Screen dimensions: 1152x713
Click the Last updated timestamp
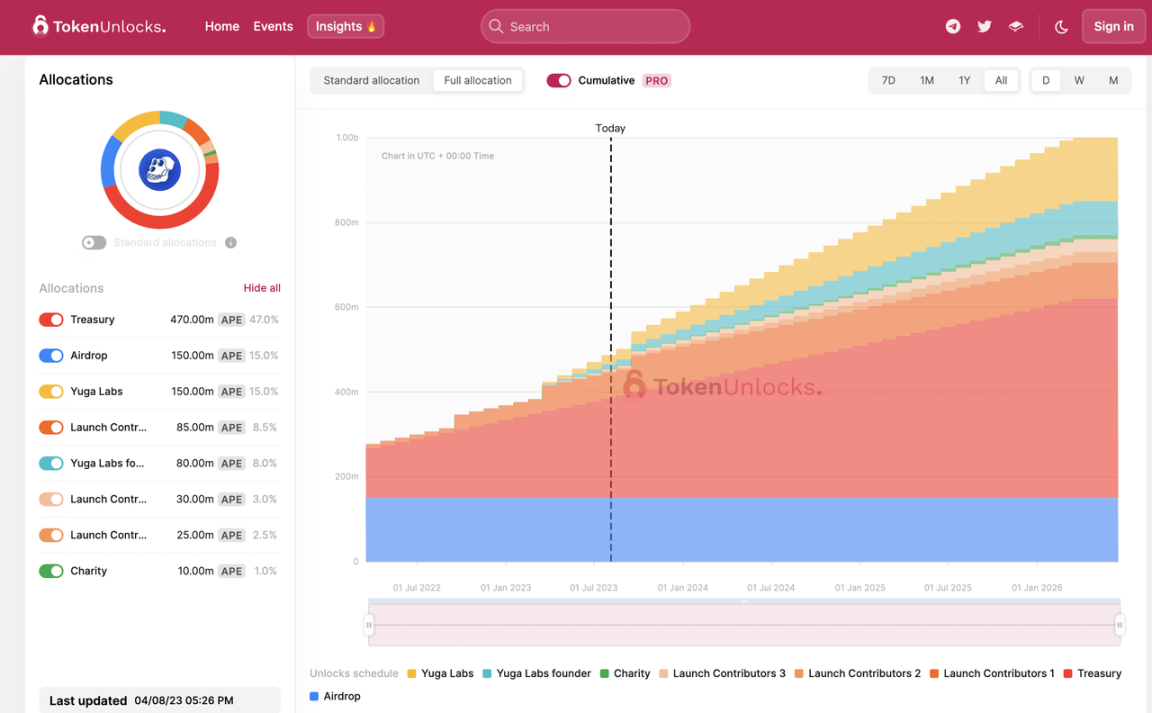pos(184,701)
